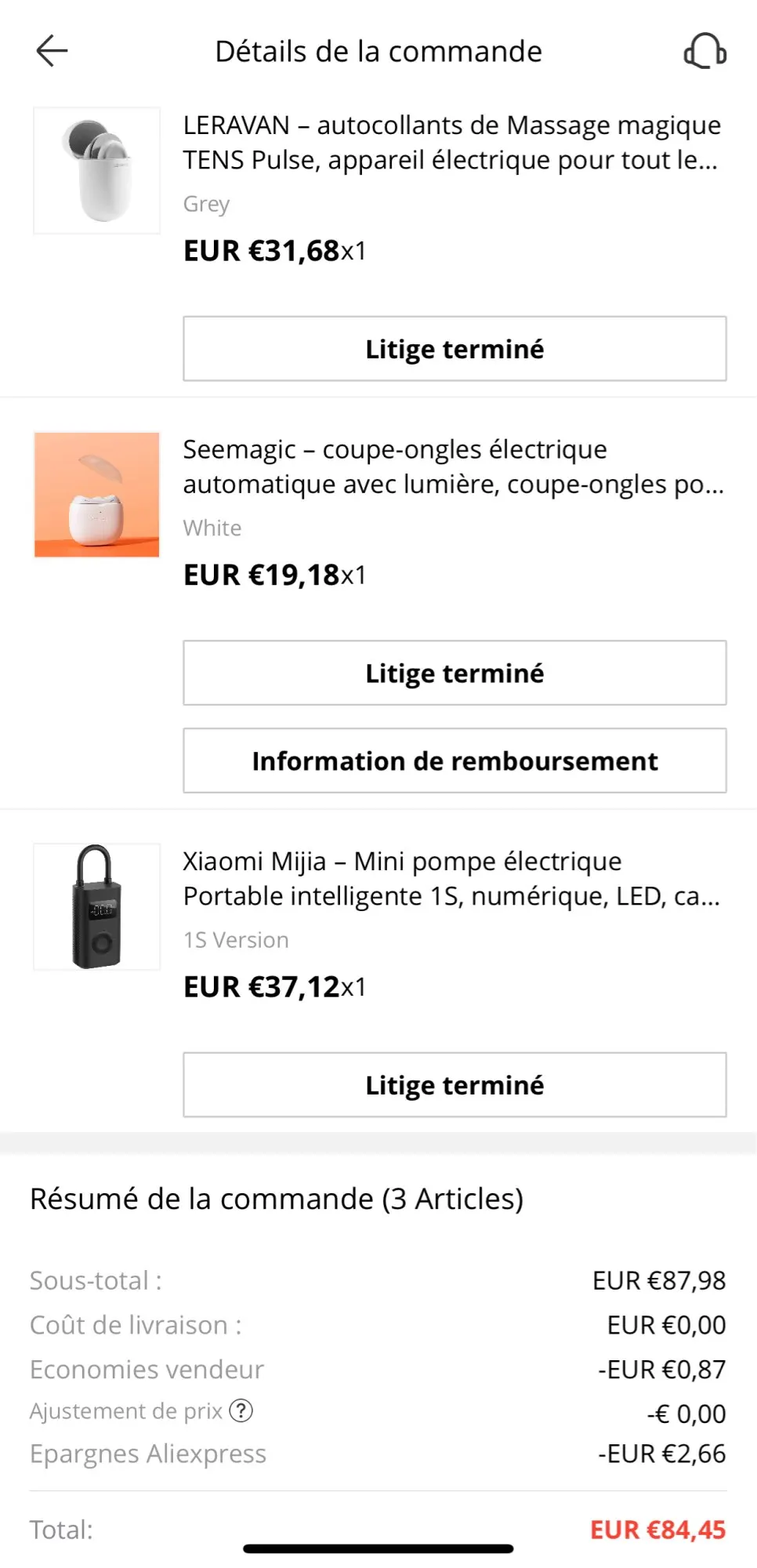Open Xiaomi Mijia Mini pompe title
The width and height of the screenshot is (757, 1568).
[451, 879]
